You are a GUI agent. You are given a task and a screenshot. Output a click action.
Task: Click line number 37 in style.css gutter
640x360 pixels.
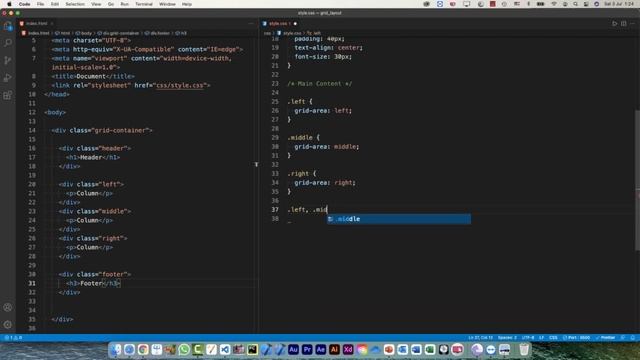point(275,210)
